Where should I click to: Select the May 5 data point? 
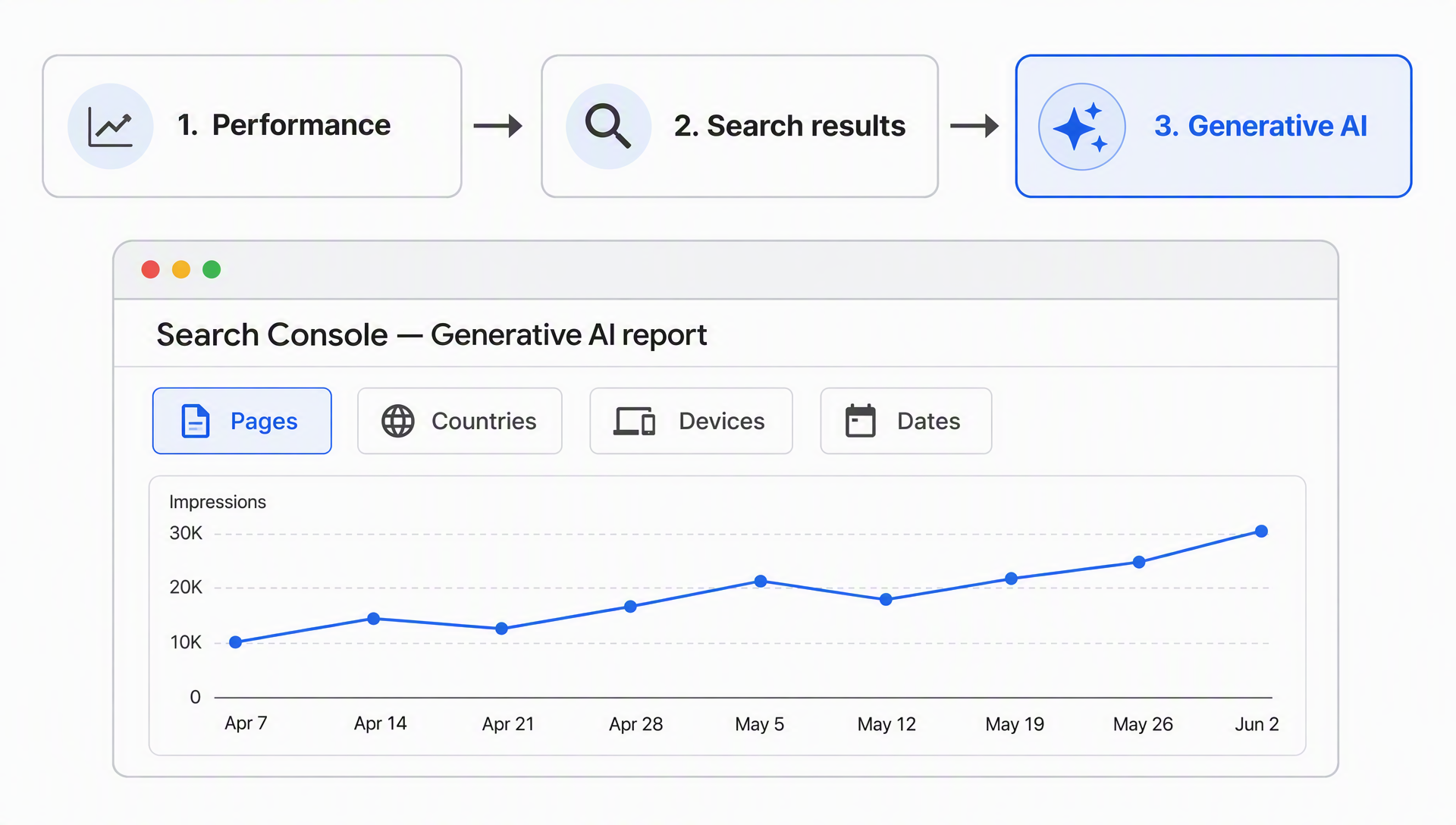(x=761, y=582)
